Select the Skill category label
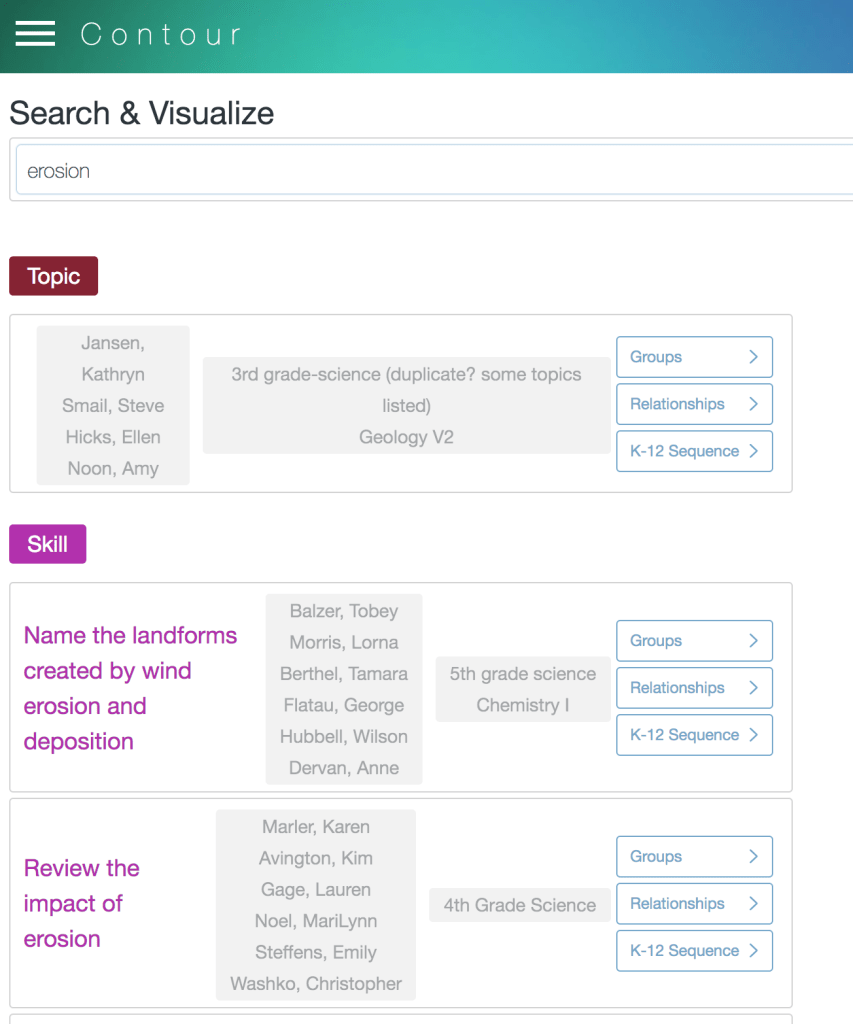Viewport: 853px width, 1024px height. coord(48,544)
